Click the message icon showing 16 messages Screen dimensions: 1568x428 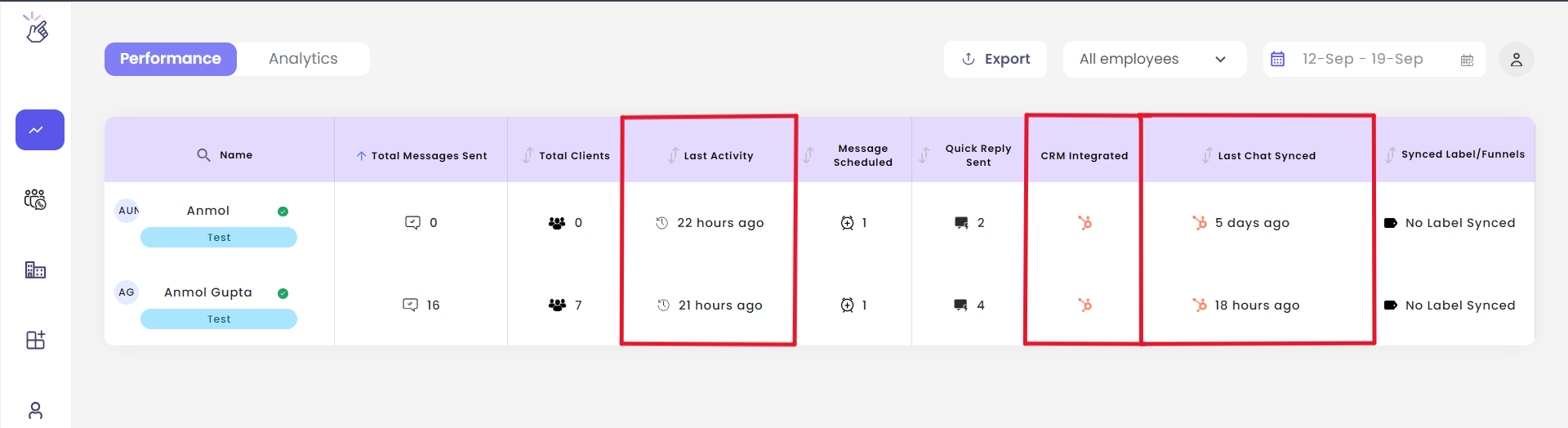tap(410, 305)
